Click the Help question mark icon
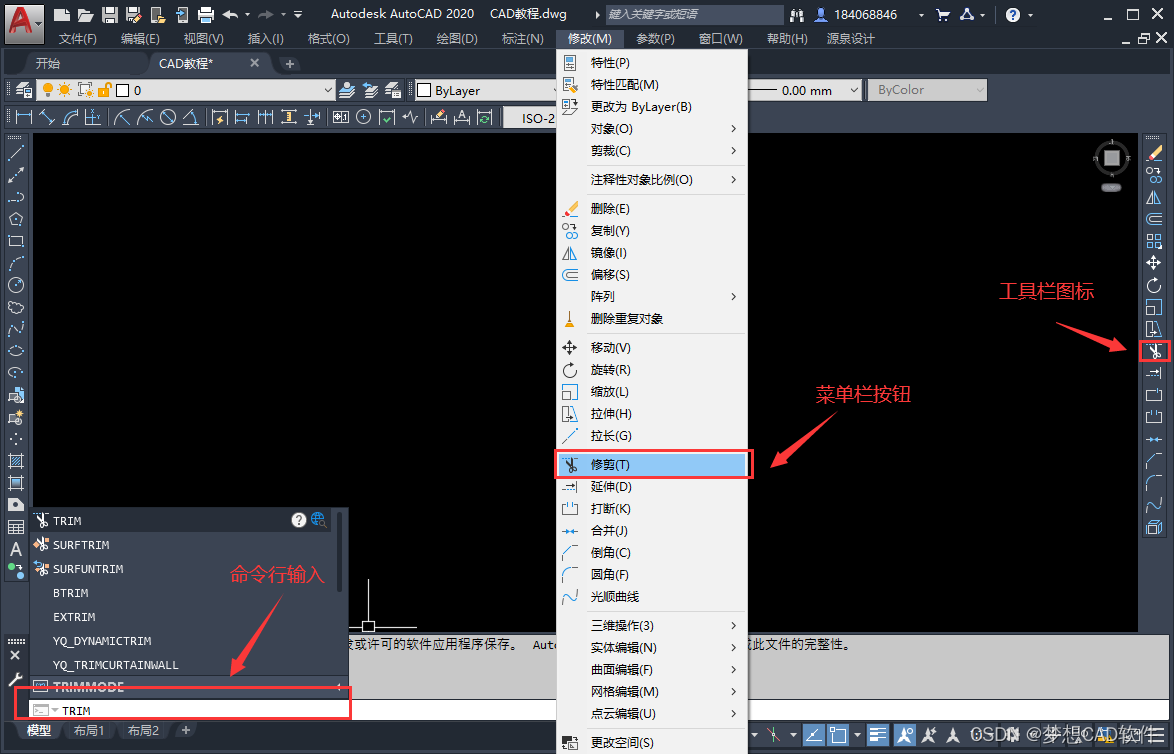The width and height of the screenshot is (1174, 754). pos(1013,14)
